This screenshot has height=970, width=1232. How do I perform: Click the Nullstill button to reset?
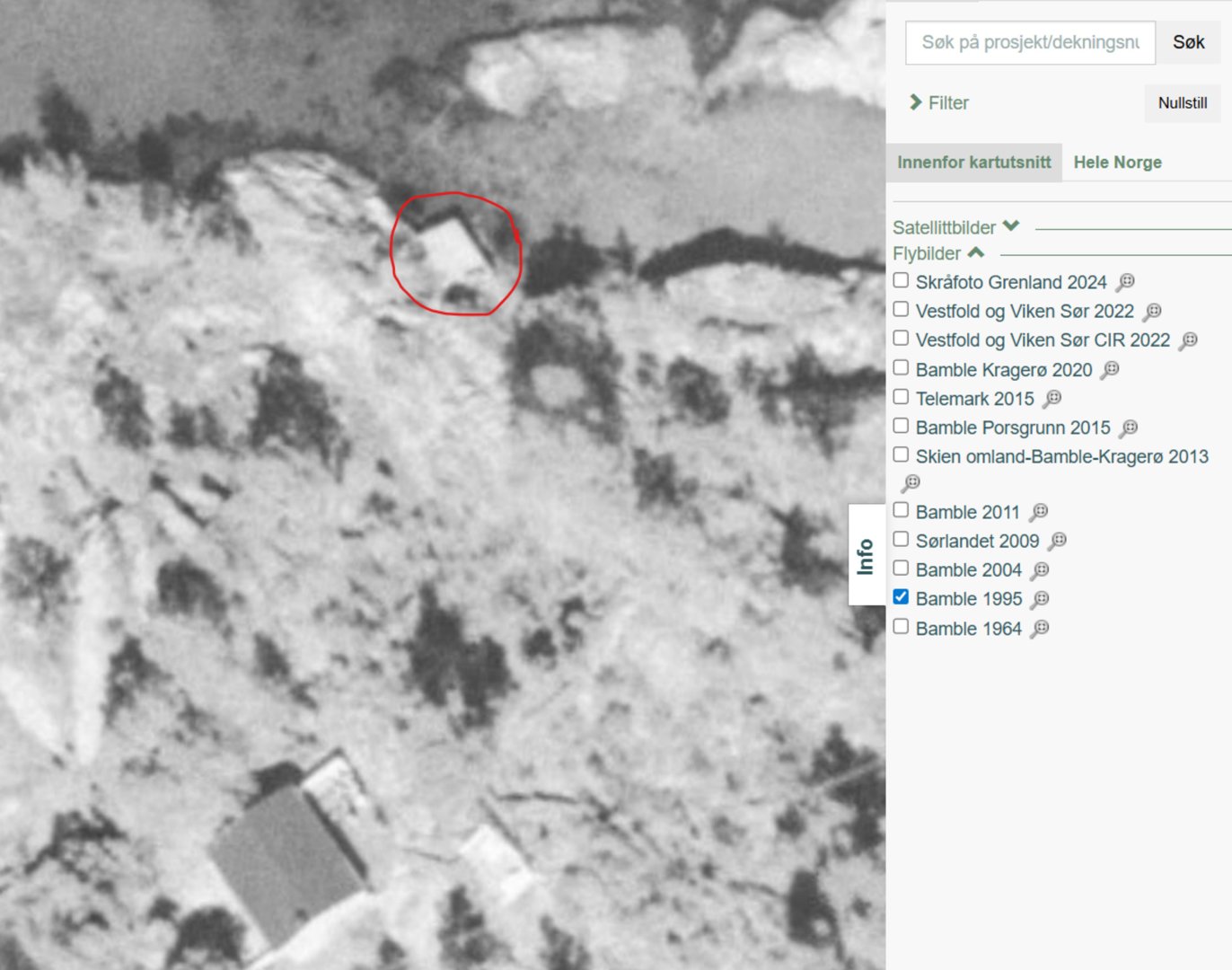coord(1182,102)
